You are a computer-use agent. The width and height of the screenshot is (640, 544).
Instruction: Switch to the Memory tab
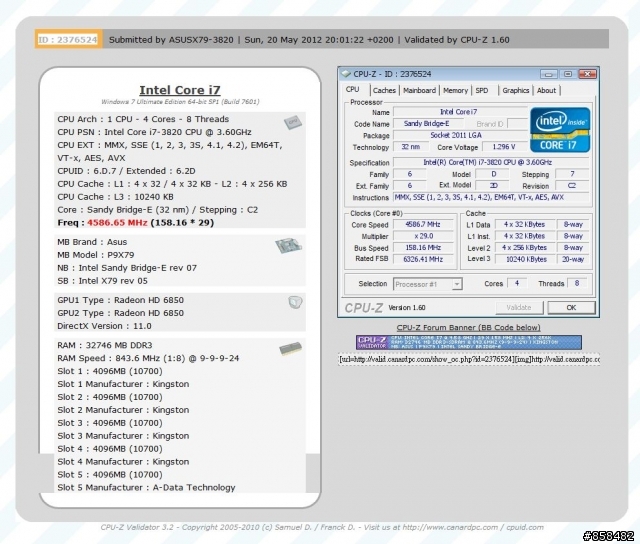click(x=455, y=90)
